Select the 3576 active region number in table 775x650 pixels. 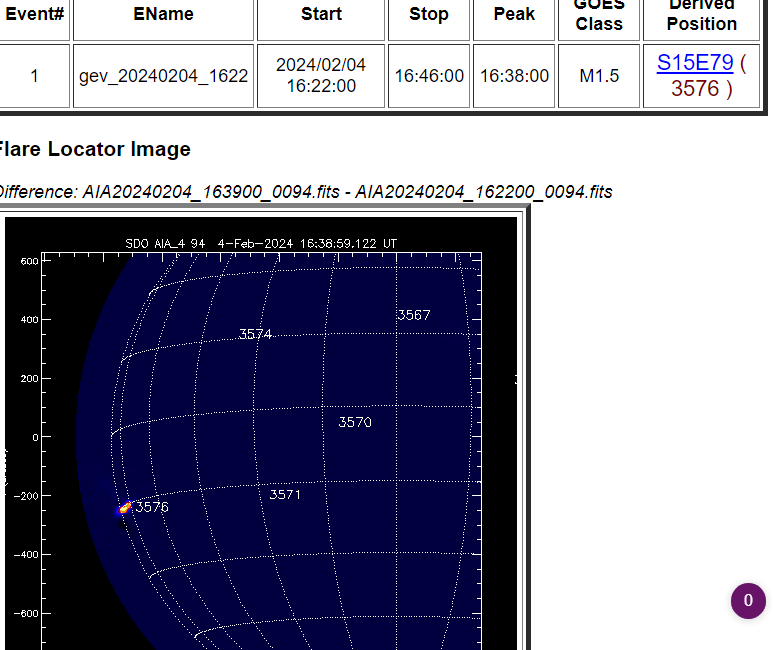pyautogui.click(x=695, y=89)
